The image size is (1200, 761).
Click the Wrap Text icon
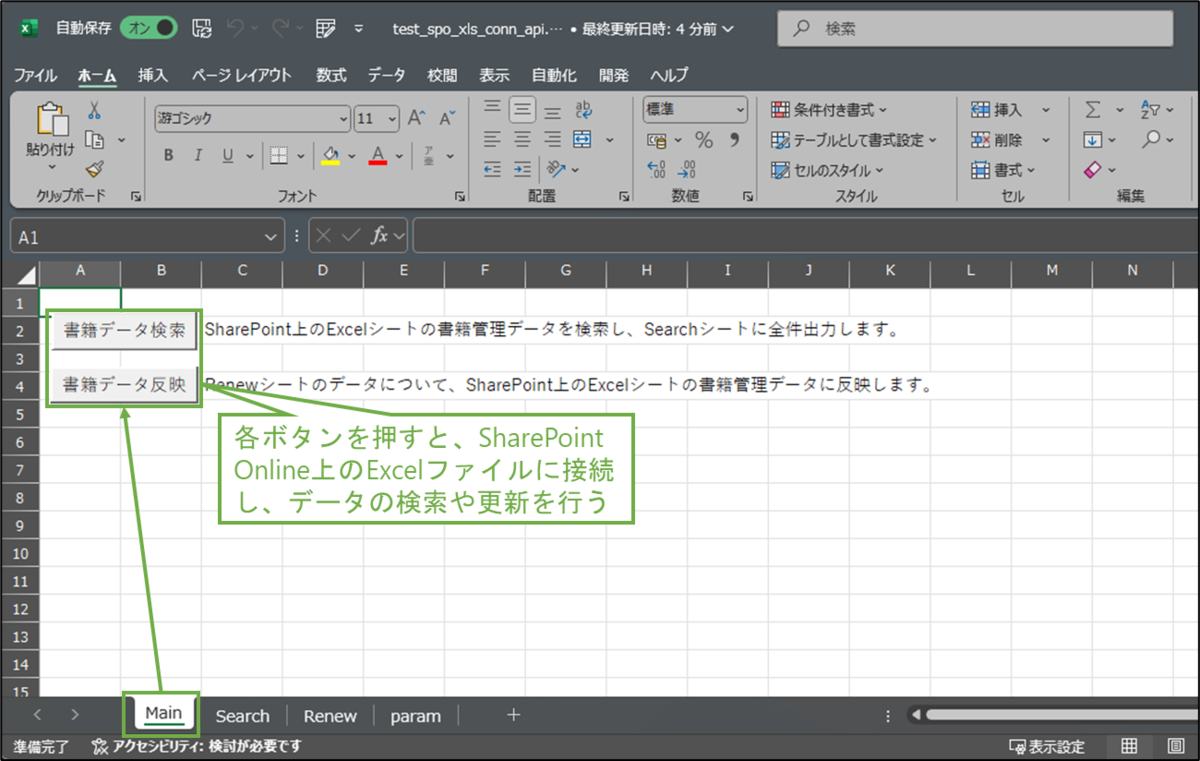[584, 110]
